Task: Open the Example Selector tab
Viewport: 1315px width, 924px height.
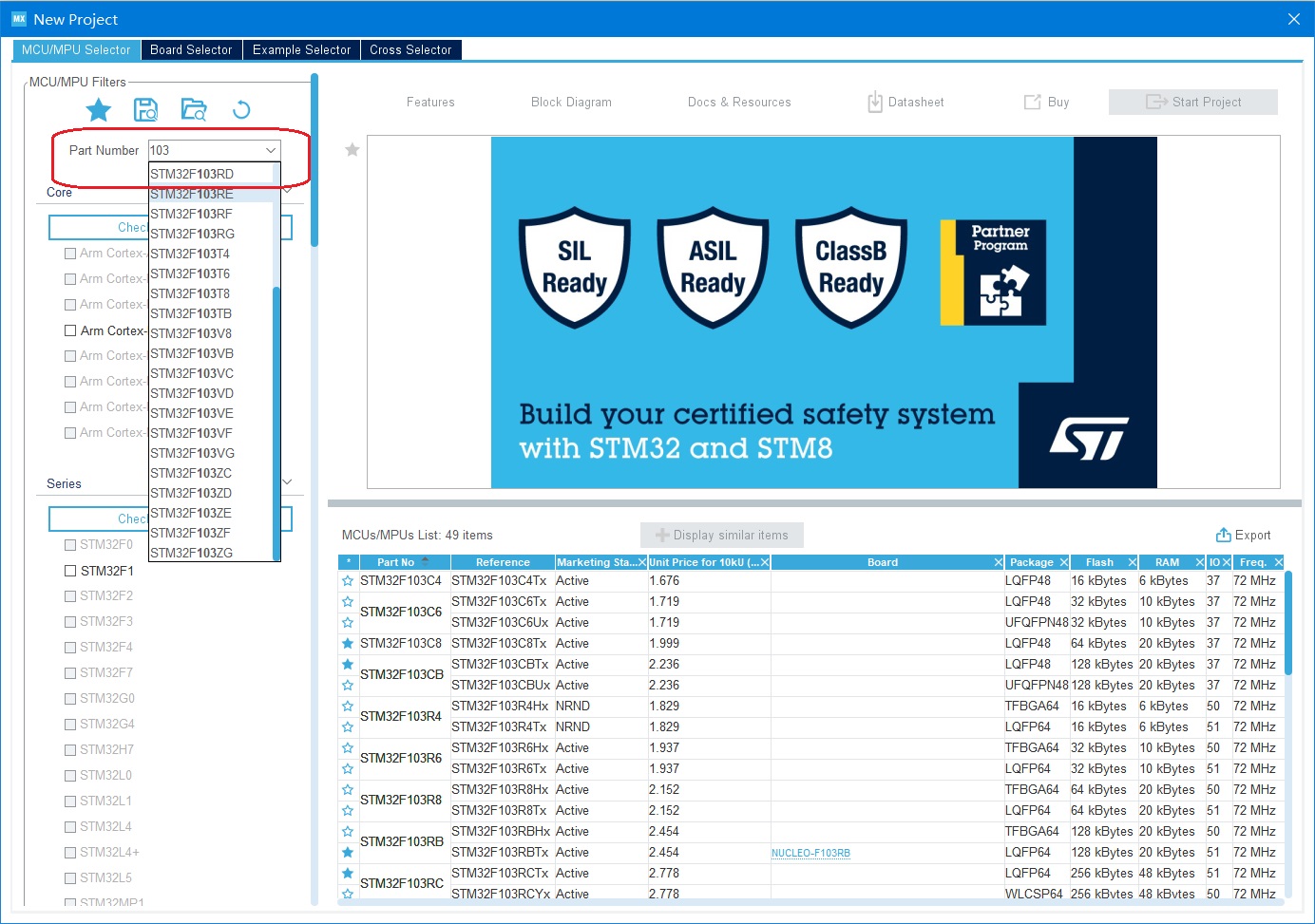Action: (x=301, y=50)
